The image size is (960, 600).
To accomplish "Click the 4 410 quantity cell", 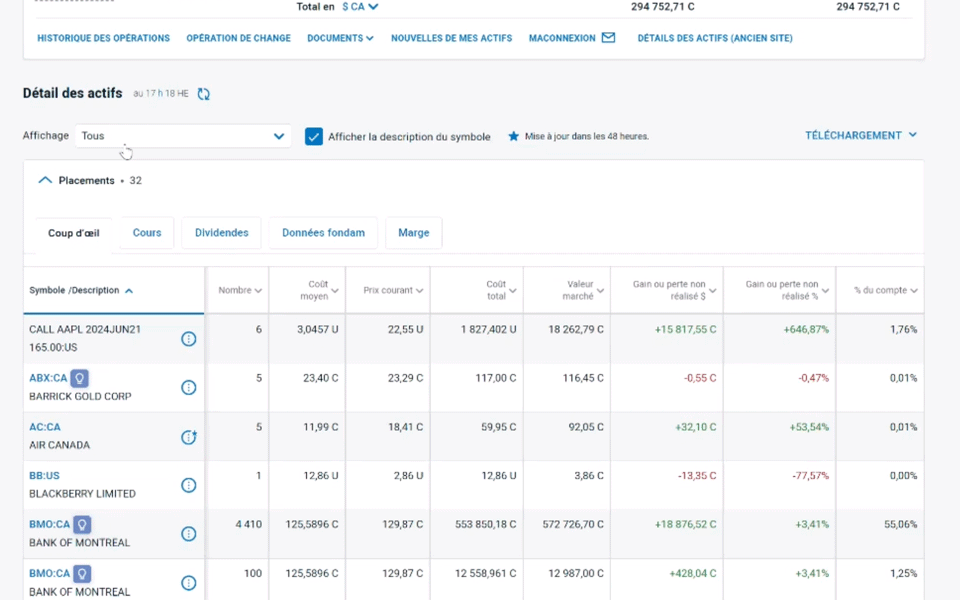I will pyautogui.click(x=248, y=525).
